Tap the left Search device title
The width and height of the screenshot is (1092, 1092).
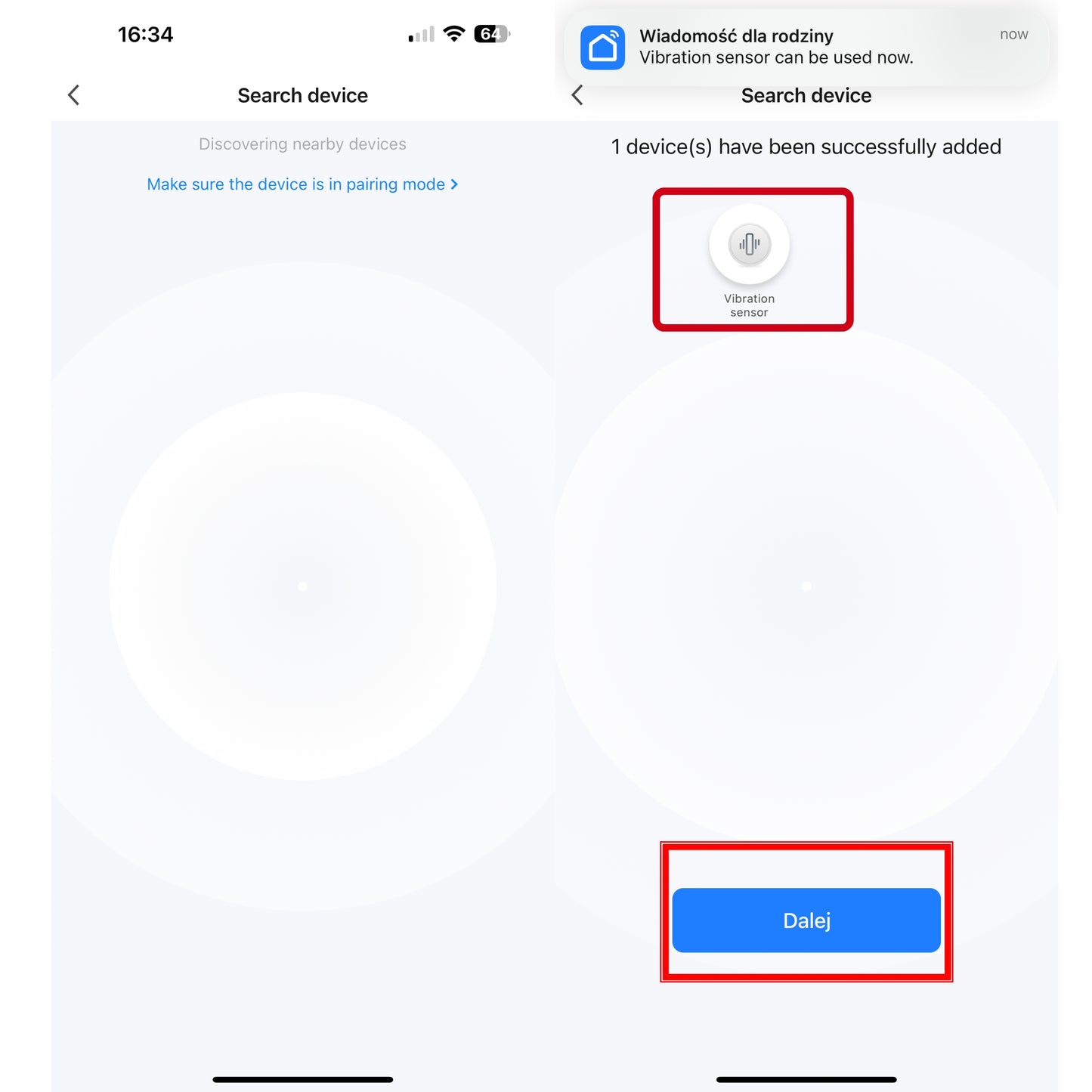[x=302, y=95]
